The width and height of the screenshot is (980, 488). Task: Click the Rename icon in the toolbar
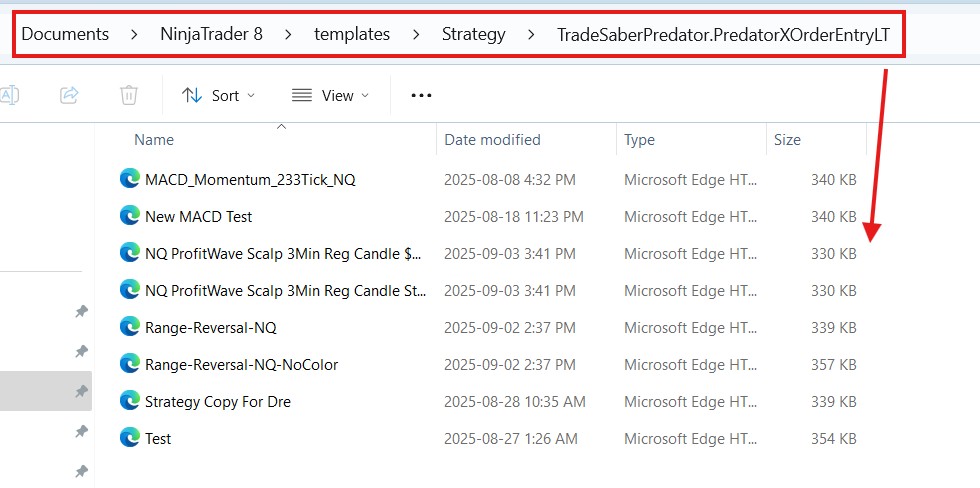point(9,95)
